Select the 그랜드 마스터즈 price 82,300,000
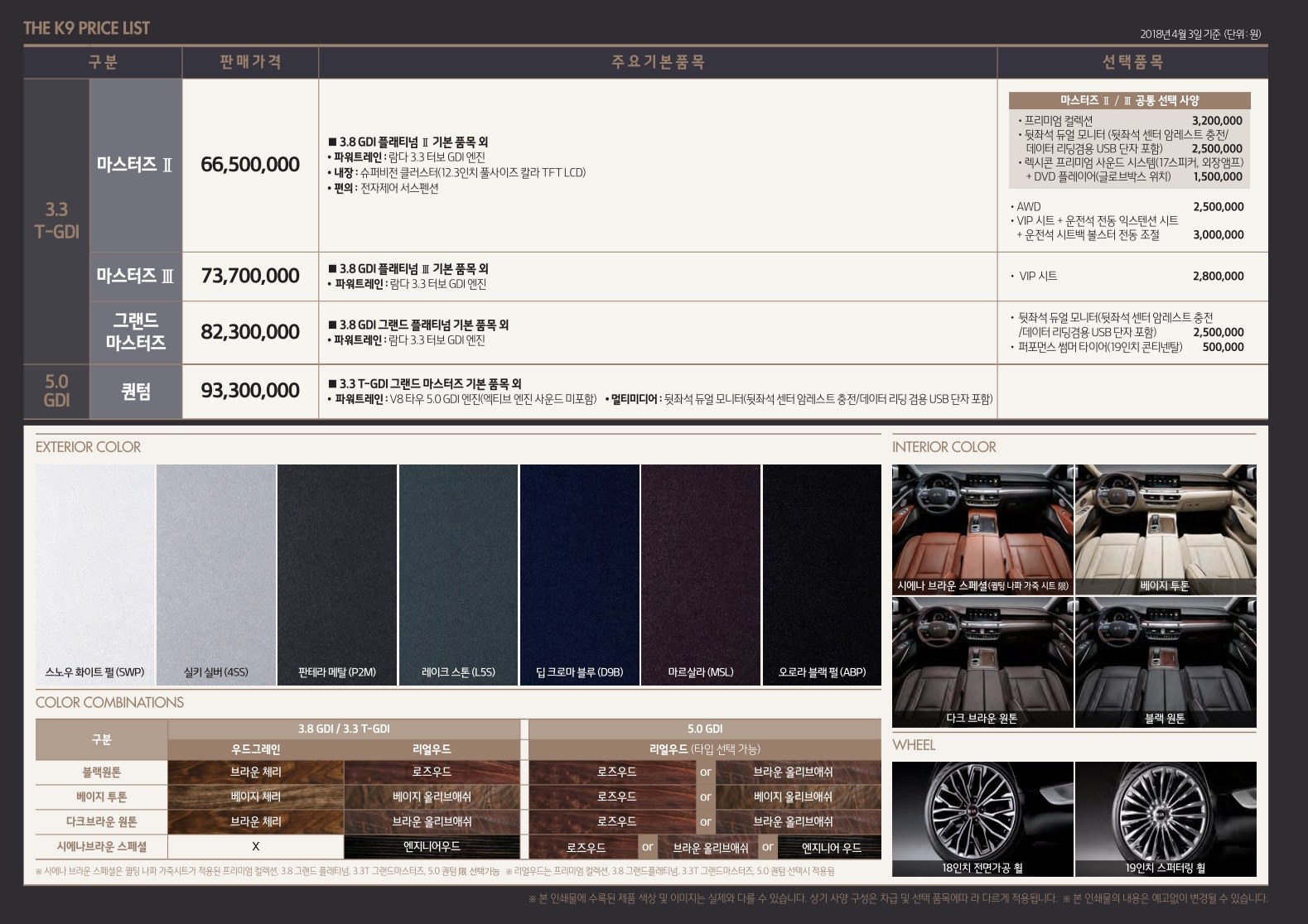 tap(250, 332)
